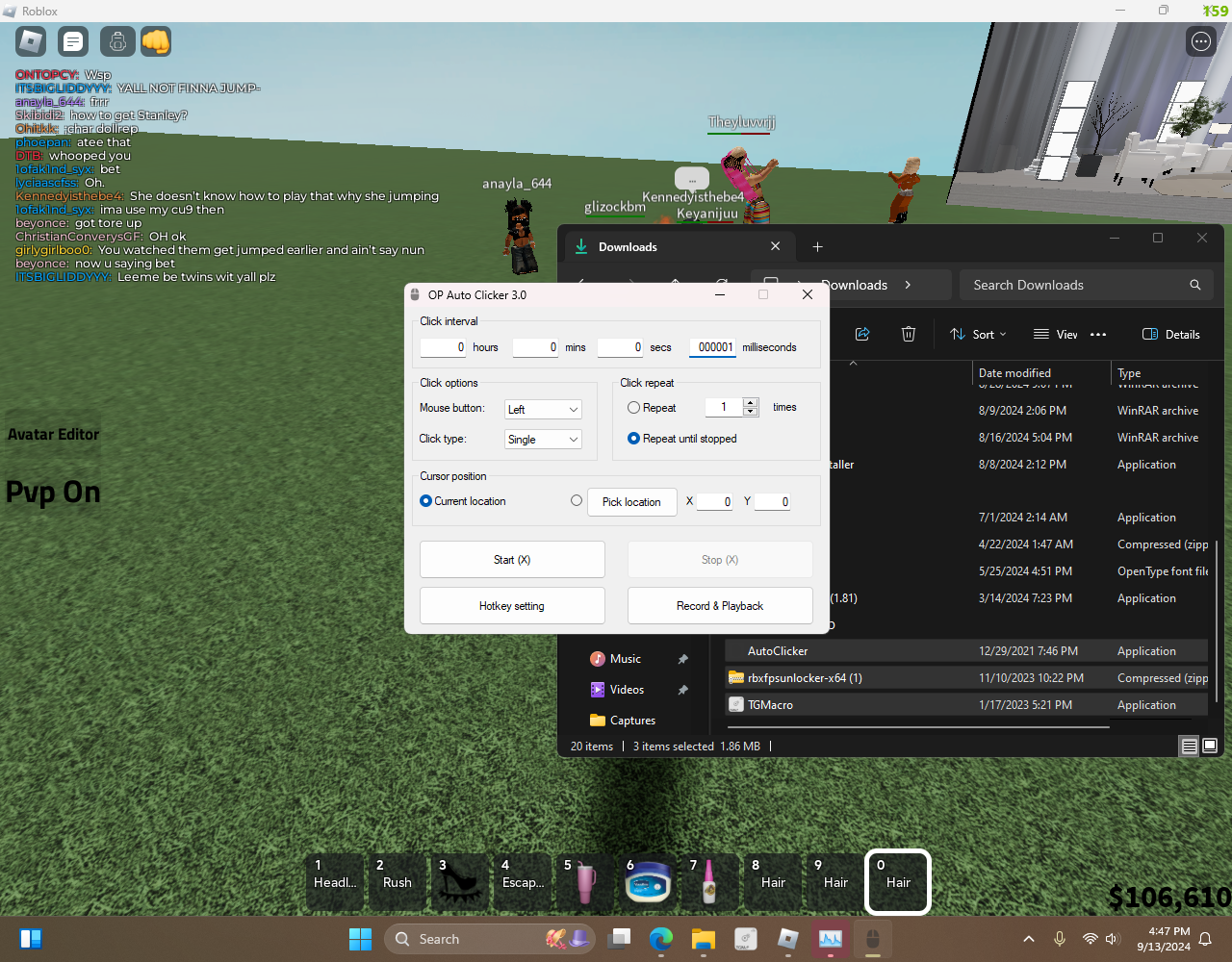Open the notifications bell in the tray
The image size is (1232, 962).
pos(1205,939)
